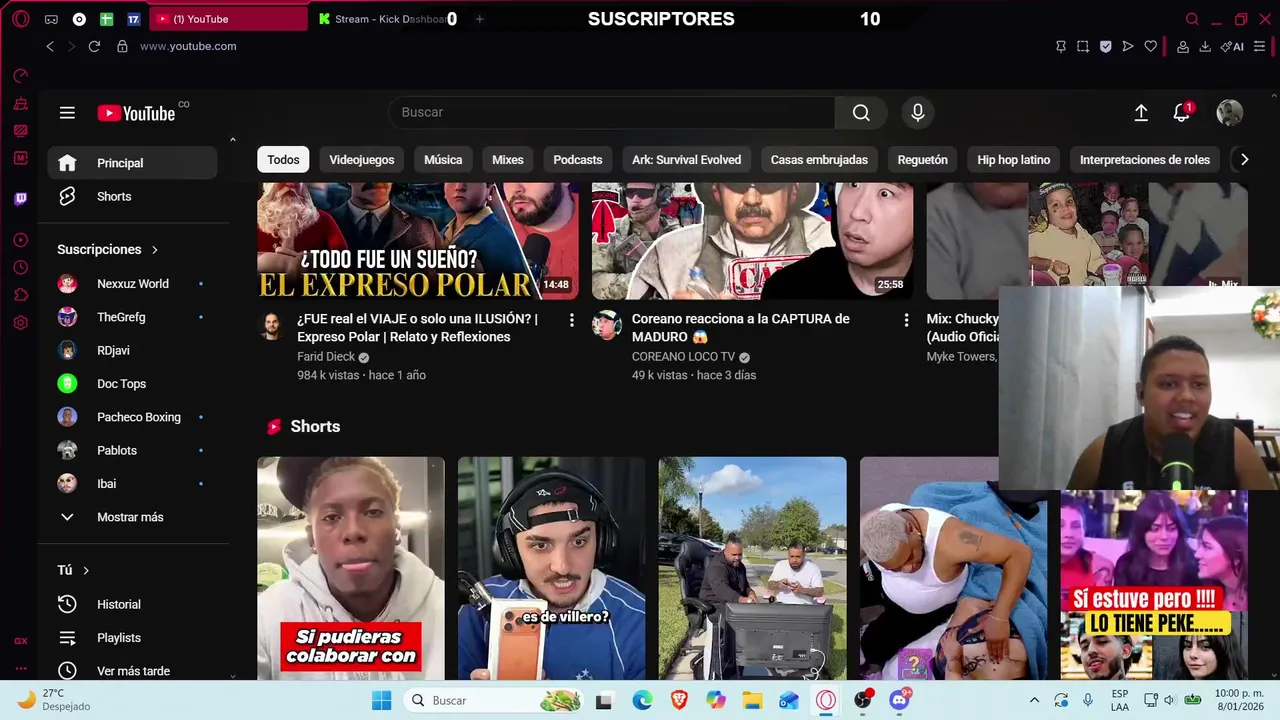Image resolution: width=1280 pixels, height=720 pixels.
Task: Open the Opera GX main menu logo
Action: pyautogui.click(x=20, y=19)
